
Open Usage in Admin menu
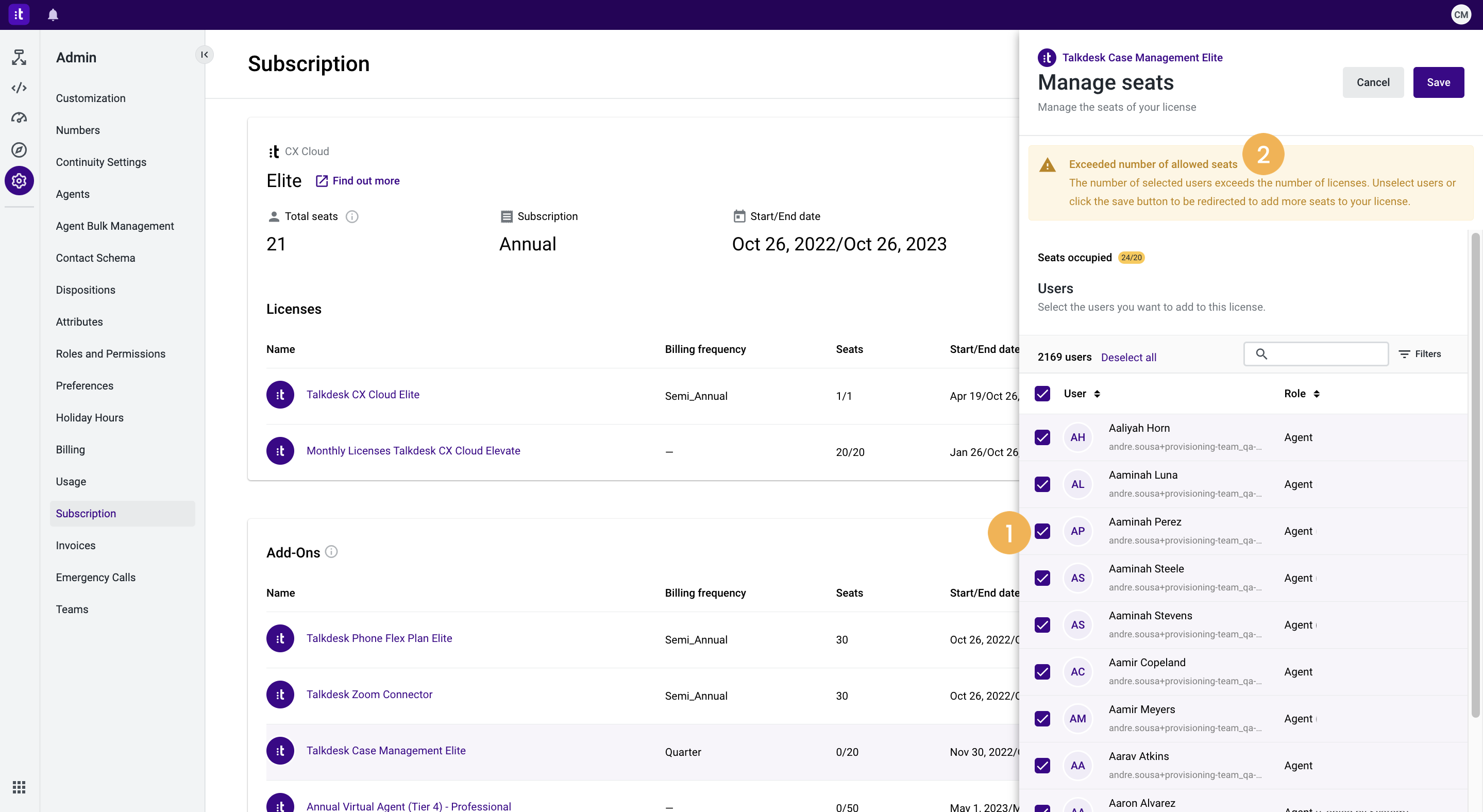71,482
